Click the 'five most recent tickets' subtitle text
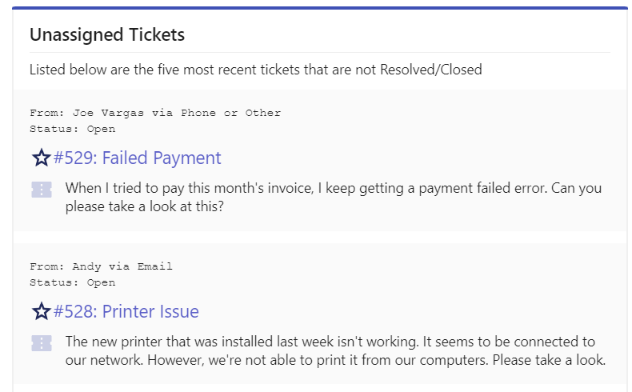Screen dimensions: 632x392 click(x=256, y=70)
